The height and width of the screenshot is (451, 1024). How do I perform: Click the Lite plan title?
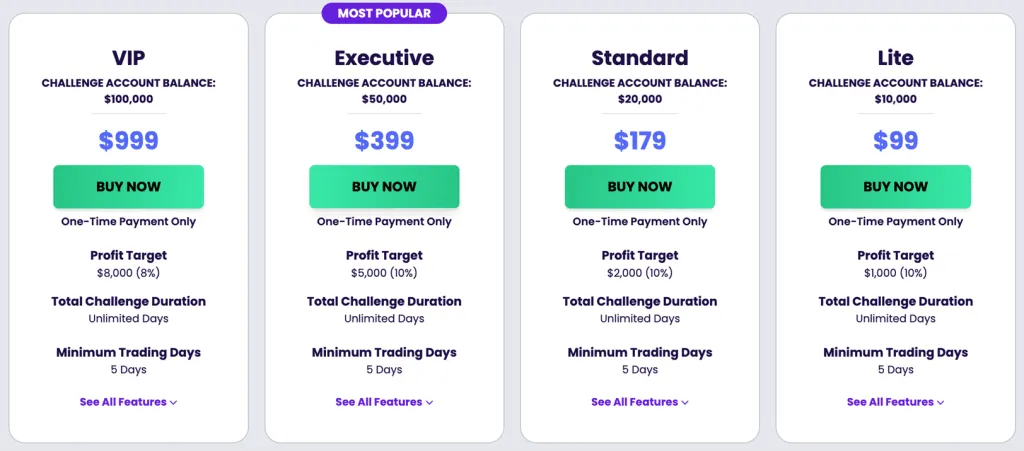pyautogui.click(x=895, y=58)
